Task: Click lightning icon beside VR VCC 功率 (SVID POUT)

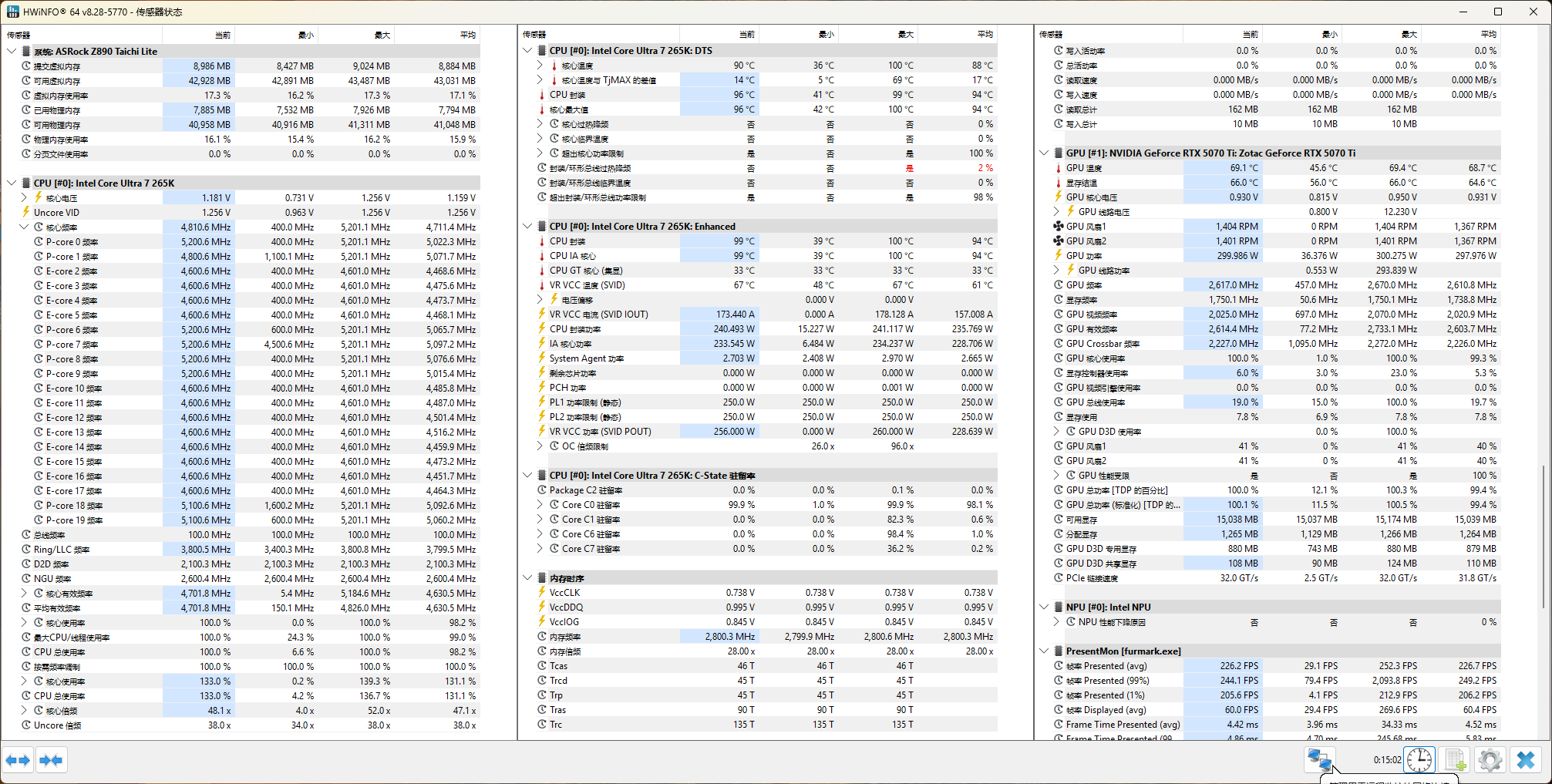Action: [x=542, y=432]
